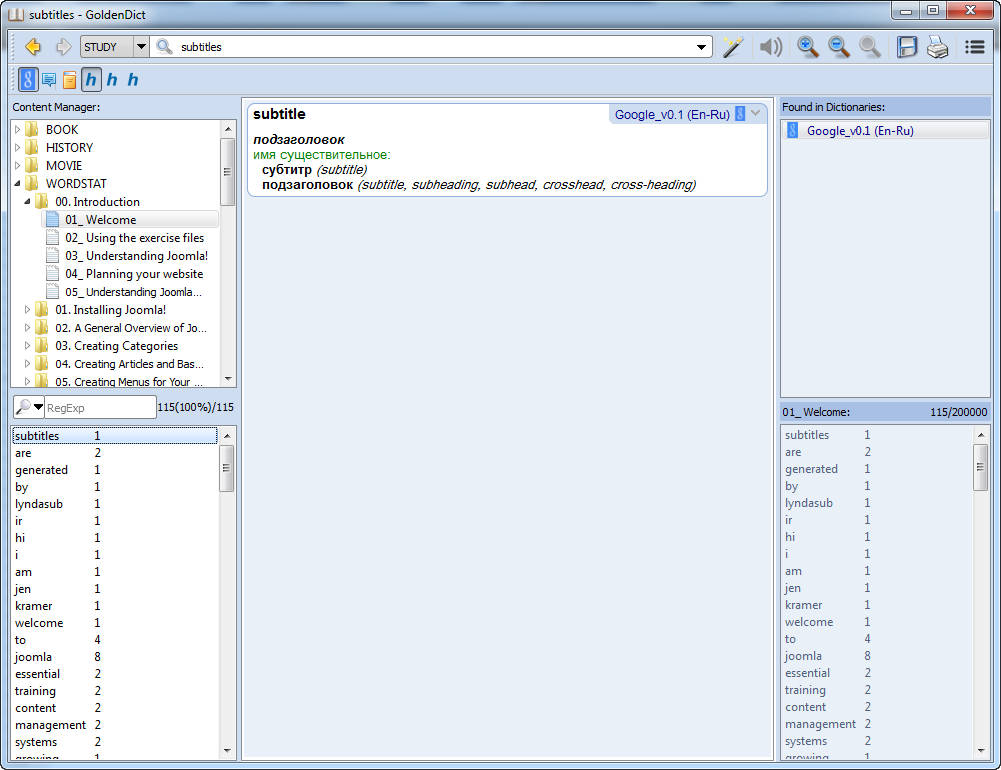Click the HISTORY folder icon
The image size is (1001, 770).
point(32,147)
